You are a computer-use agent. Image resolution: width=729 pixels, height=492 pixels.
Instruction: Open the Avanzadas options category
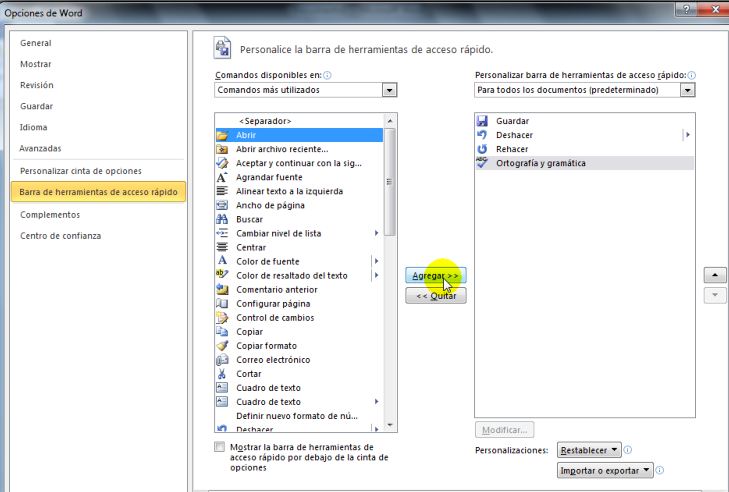tap(40, 148)
